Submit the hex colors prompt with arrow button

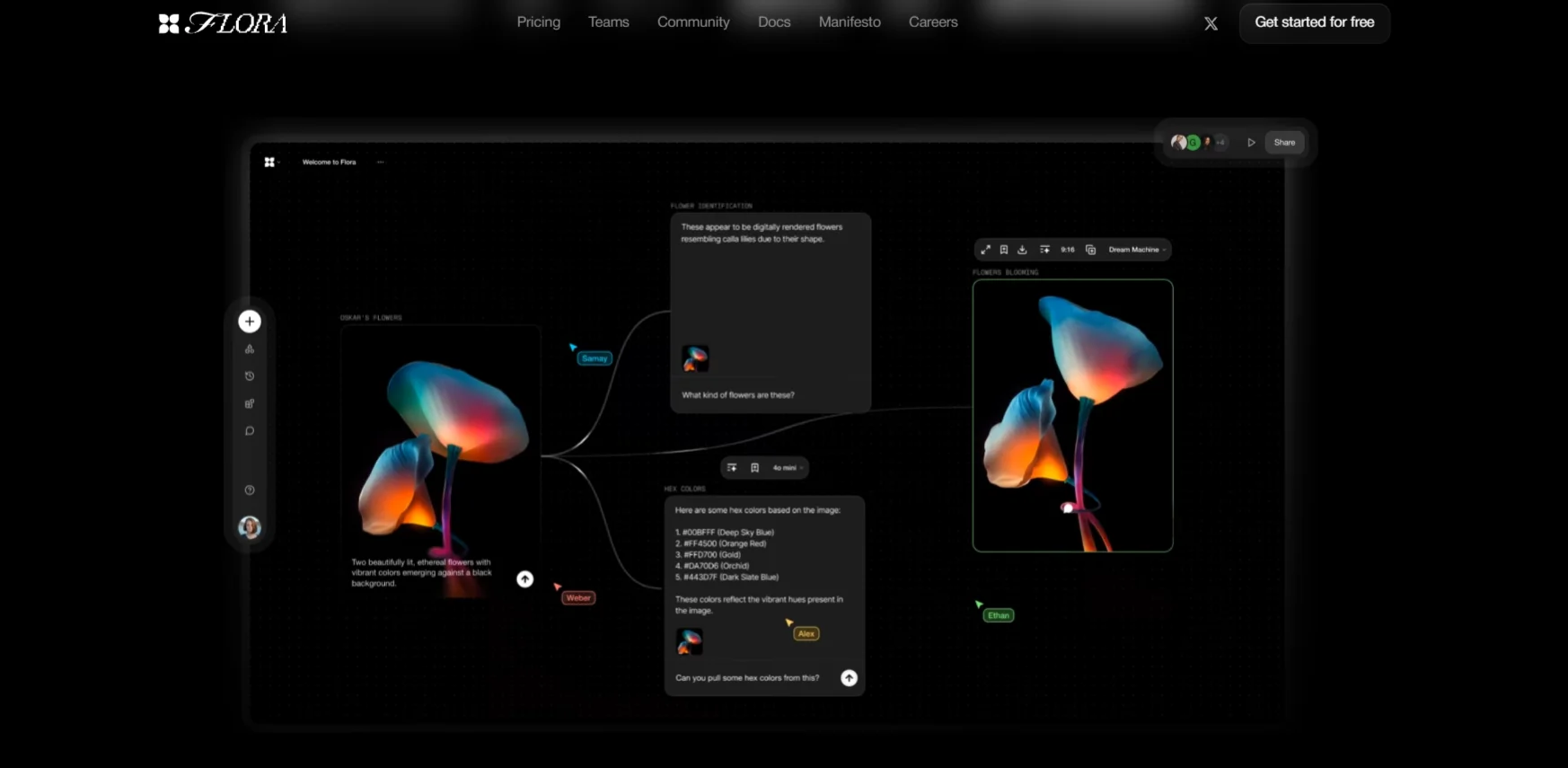(849, 678)
